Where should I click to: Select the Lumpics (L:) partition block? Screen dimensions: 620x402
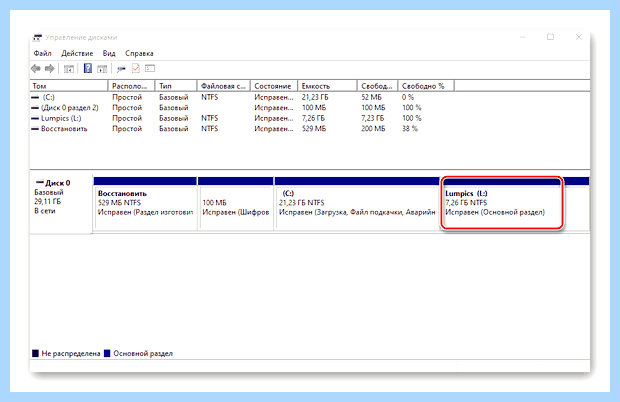[x=502, y=203]
